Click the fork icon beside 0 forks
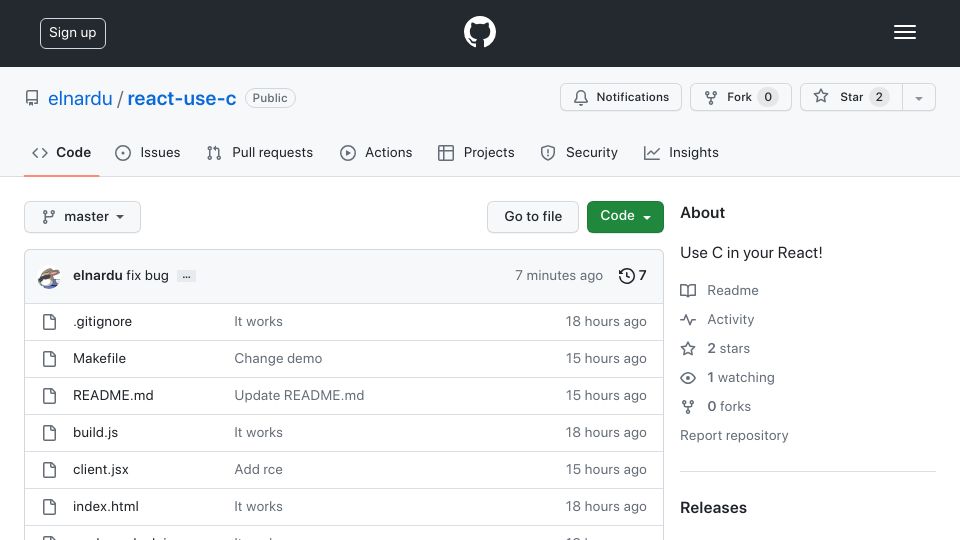The image size is (960, 540). pyautogui.click(x=688, y=407)
